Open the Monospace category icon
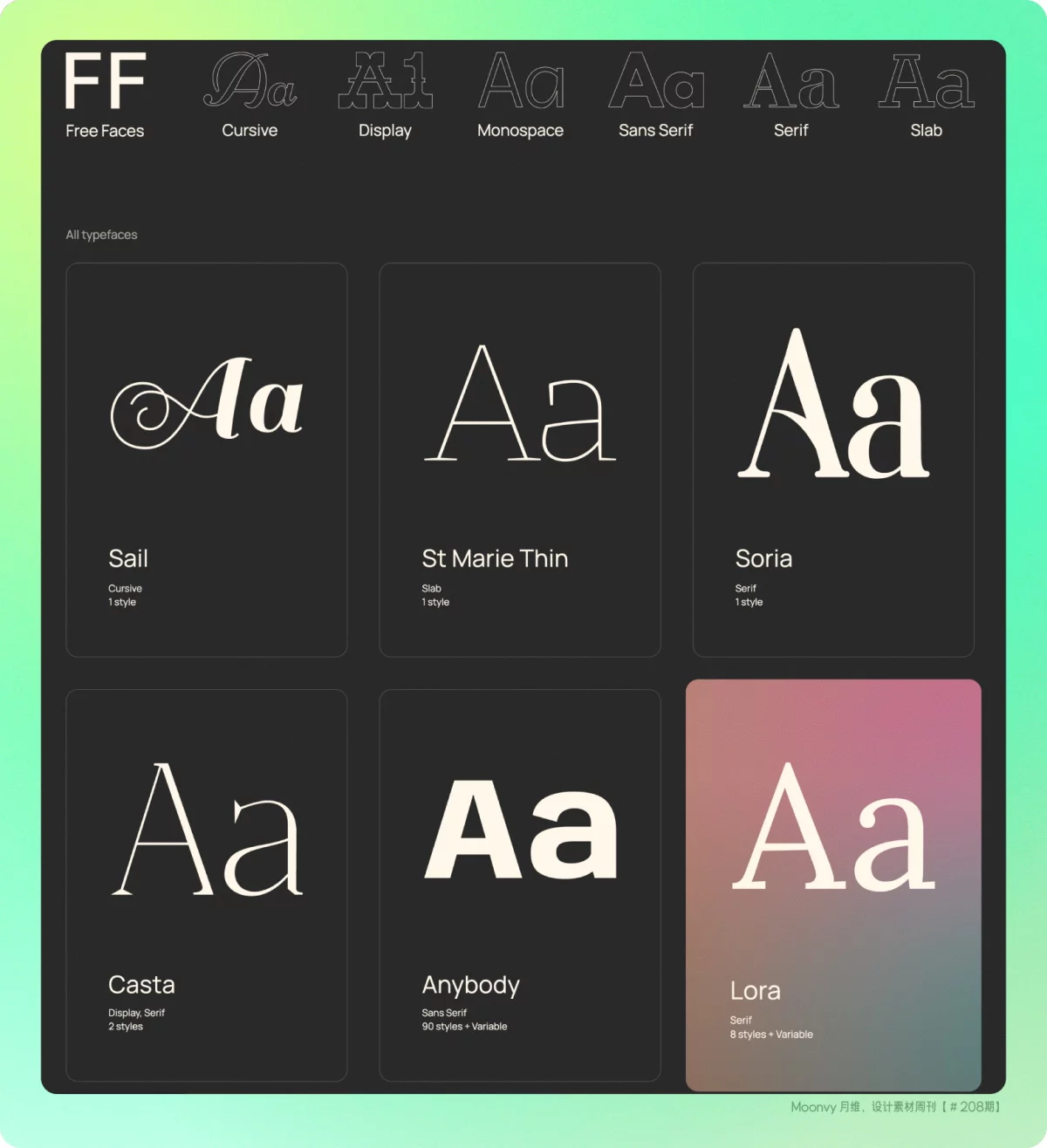 [x=521, y=80]
